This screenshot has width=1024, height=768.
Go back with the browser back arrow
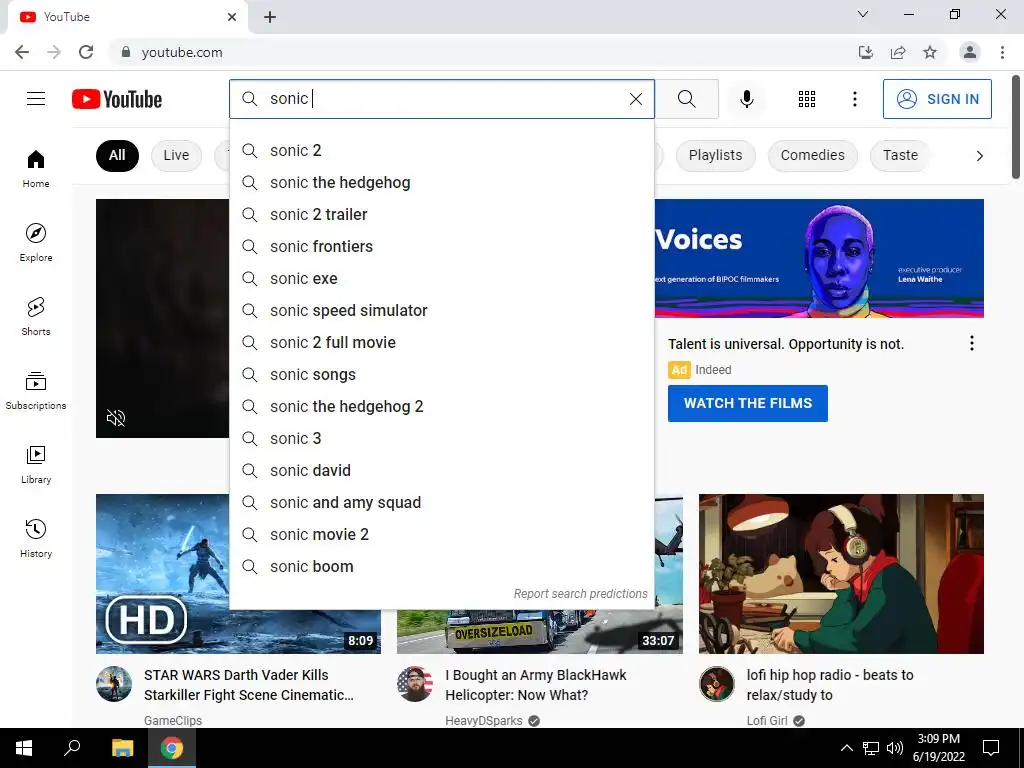coord(22,52)
